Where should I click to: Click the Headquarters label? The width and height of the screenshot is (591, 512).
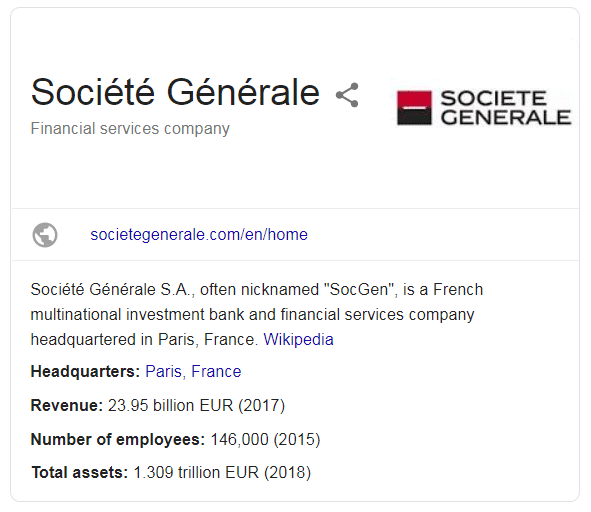pyautogui.click(x=86, y=371)
